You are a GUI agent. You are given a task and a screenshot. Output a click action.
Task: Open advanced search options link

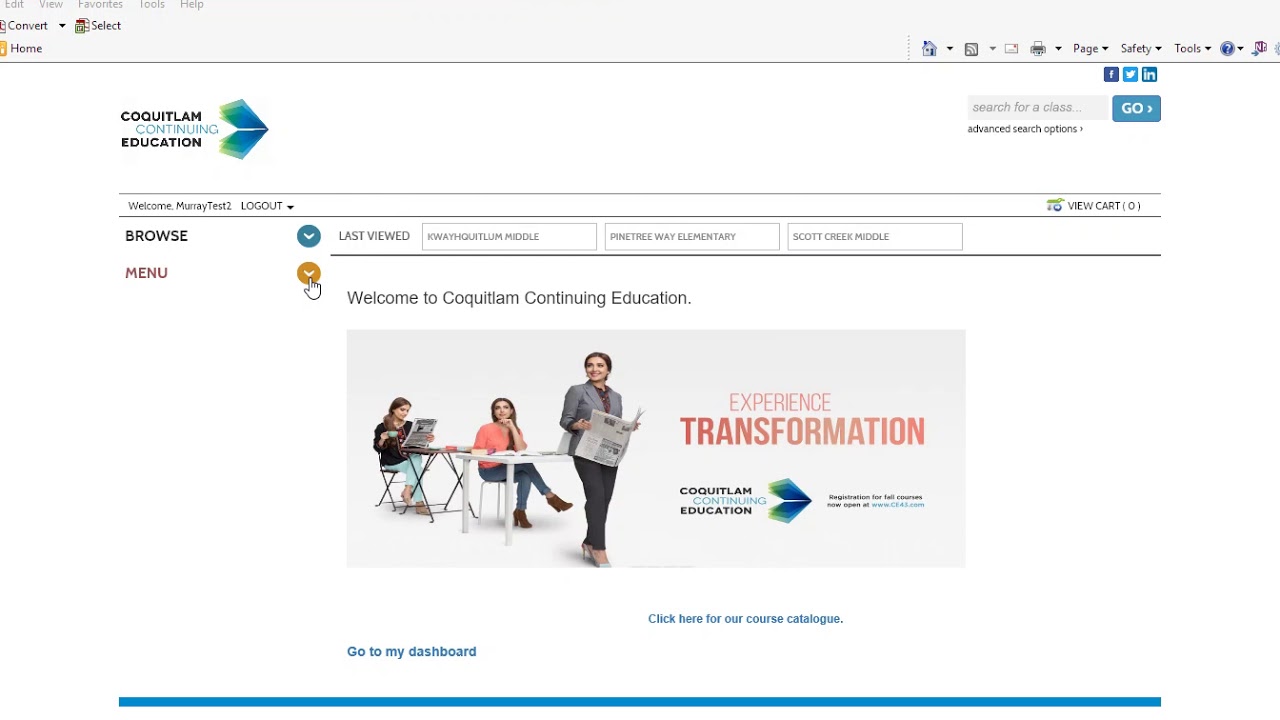[1025, 129]
